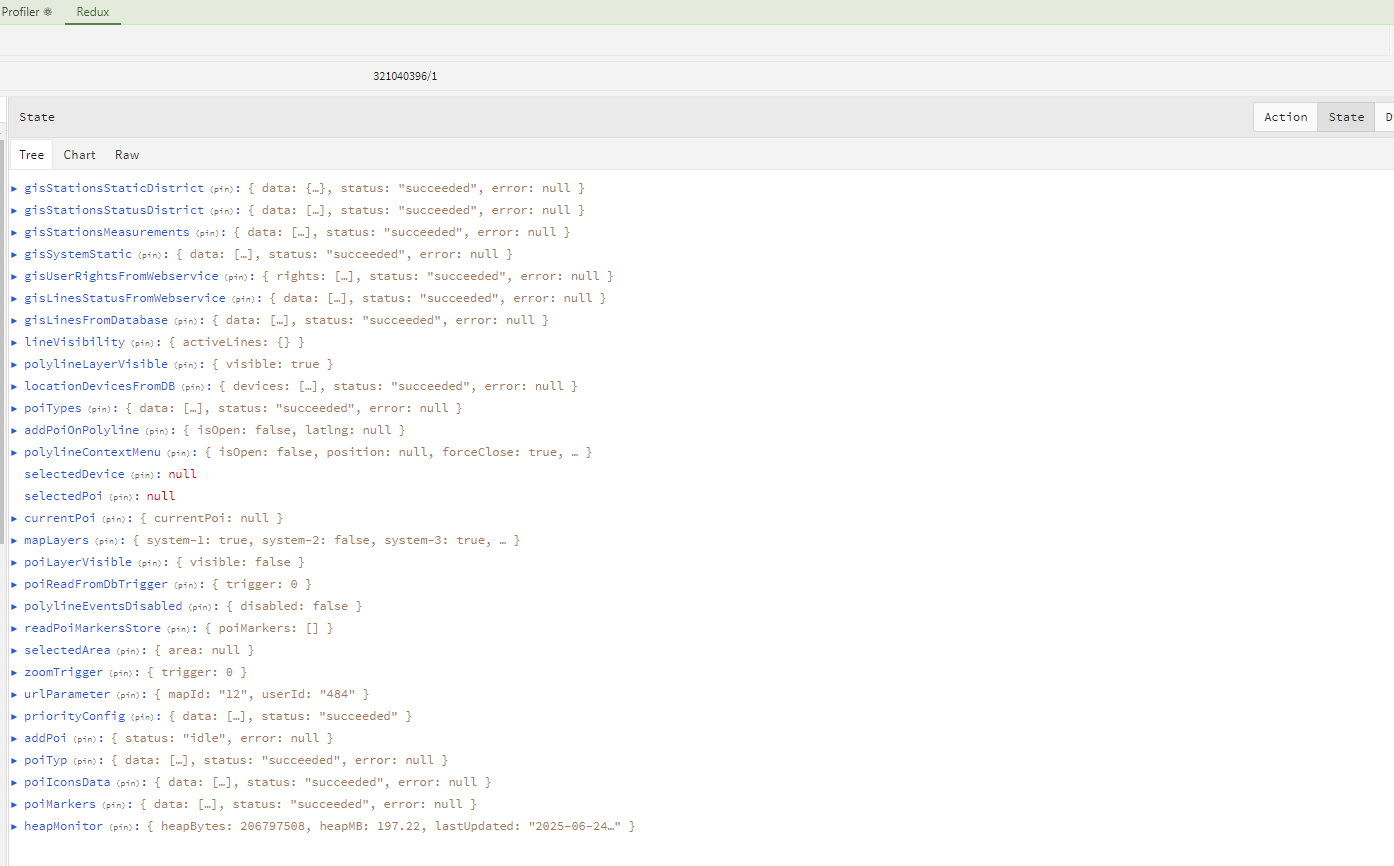
Task: Switch to the Raw tab
Action: (x=127, y=155)
